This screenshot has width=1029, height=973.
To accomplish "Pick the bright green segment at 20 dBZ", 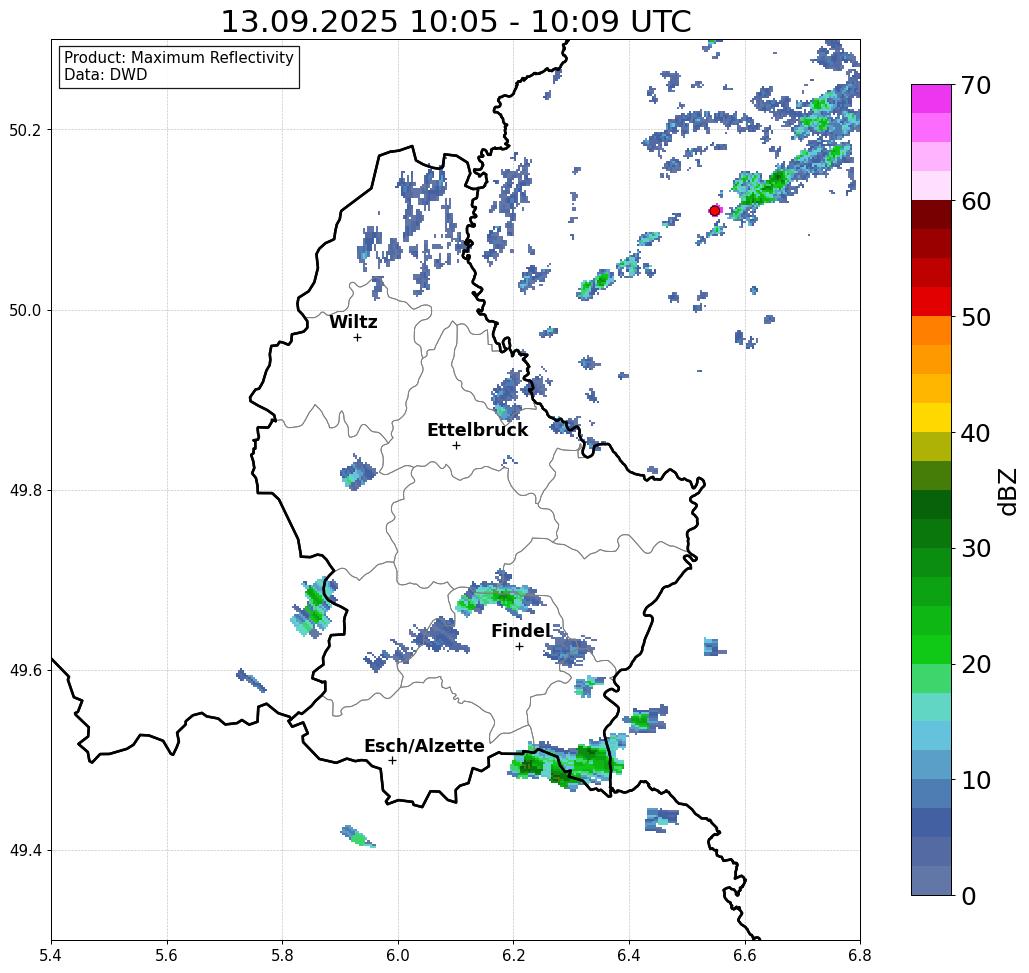I will pos(931,649).
